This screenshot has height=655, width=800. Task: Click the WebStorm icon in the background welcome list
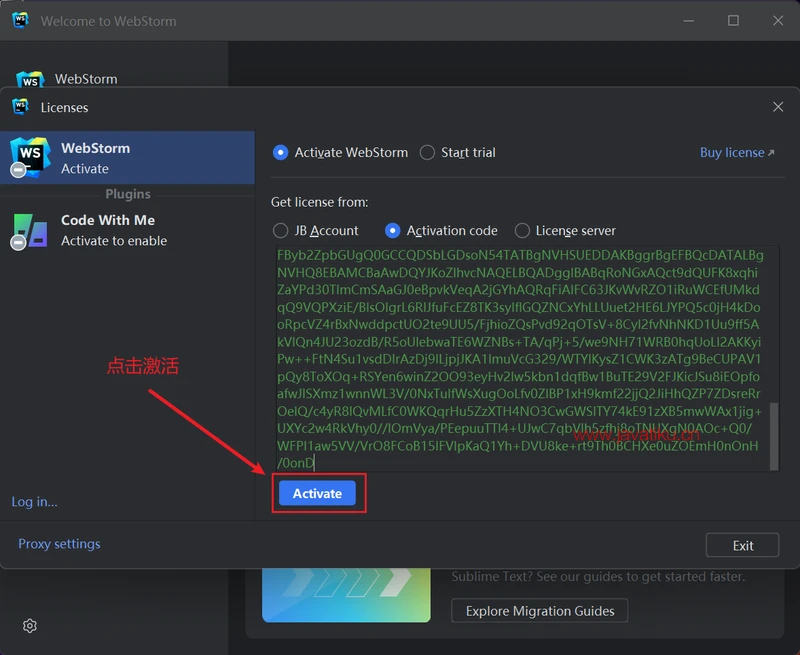pyautogui.click(x=31, y=78)
